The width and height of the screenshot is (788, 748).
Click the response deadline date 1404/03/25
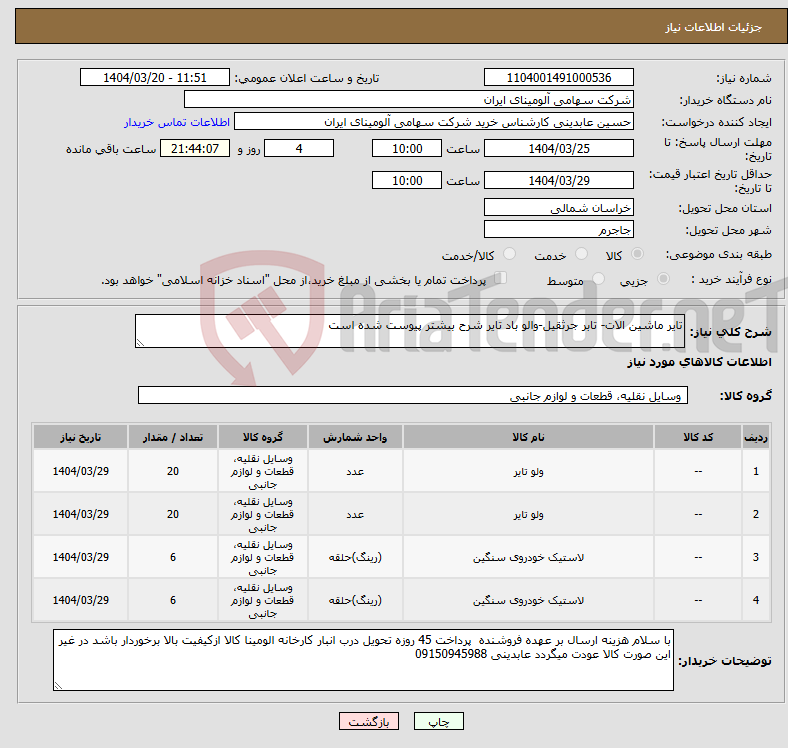click(x=558, y=149)
